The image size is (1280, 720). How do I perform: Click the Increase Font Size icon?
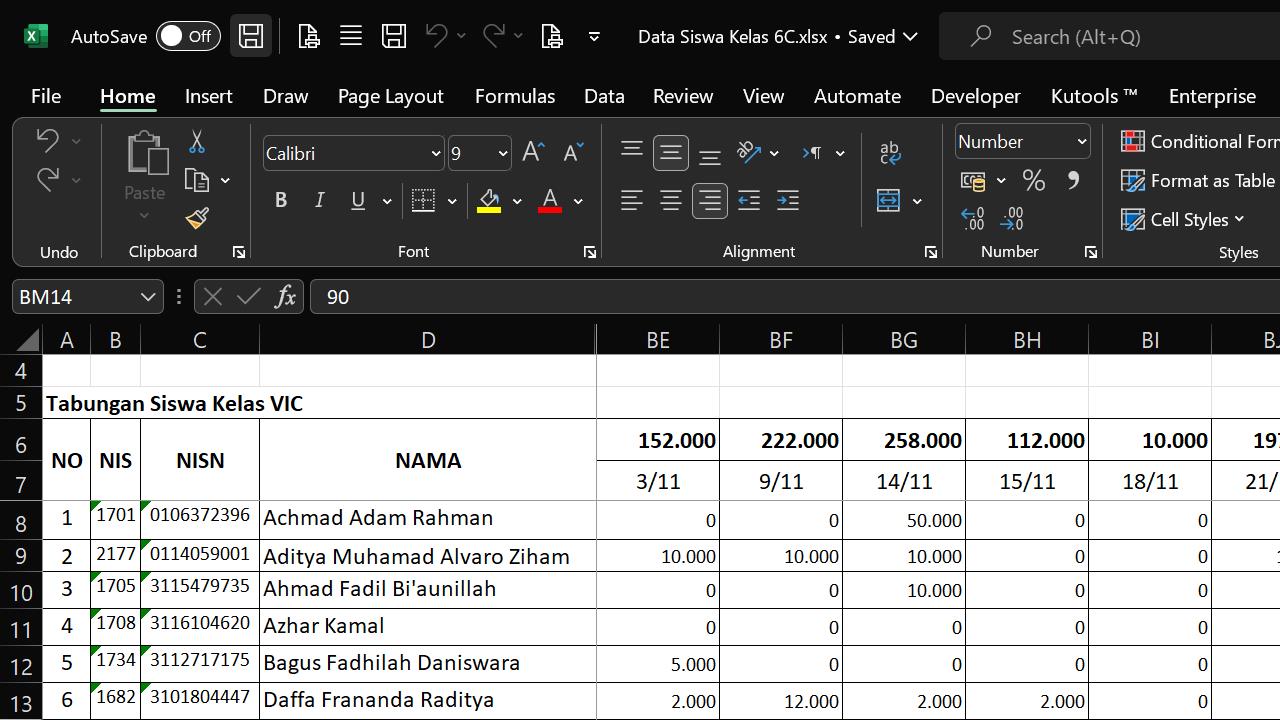pyautogui.click(x=533, y=152)
